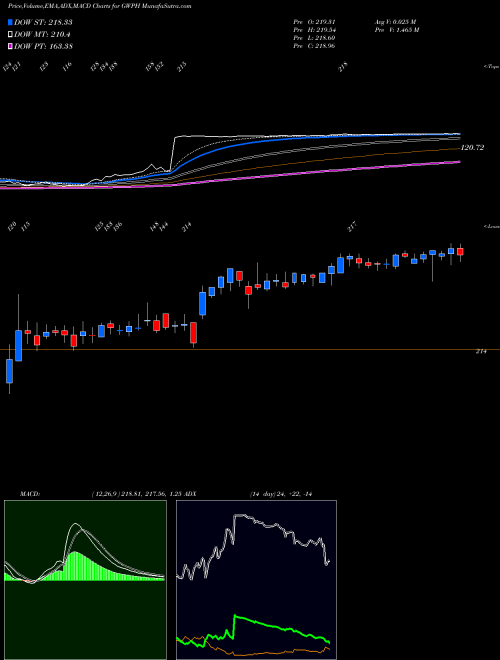Select the 'DOW PT: 163.38' legend label
This screenshot has width=500, height=660.
[x=43, y=46]
